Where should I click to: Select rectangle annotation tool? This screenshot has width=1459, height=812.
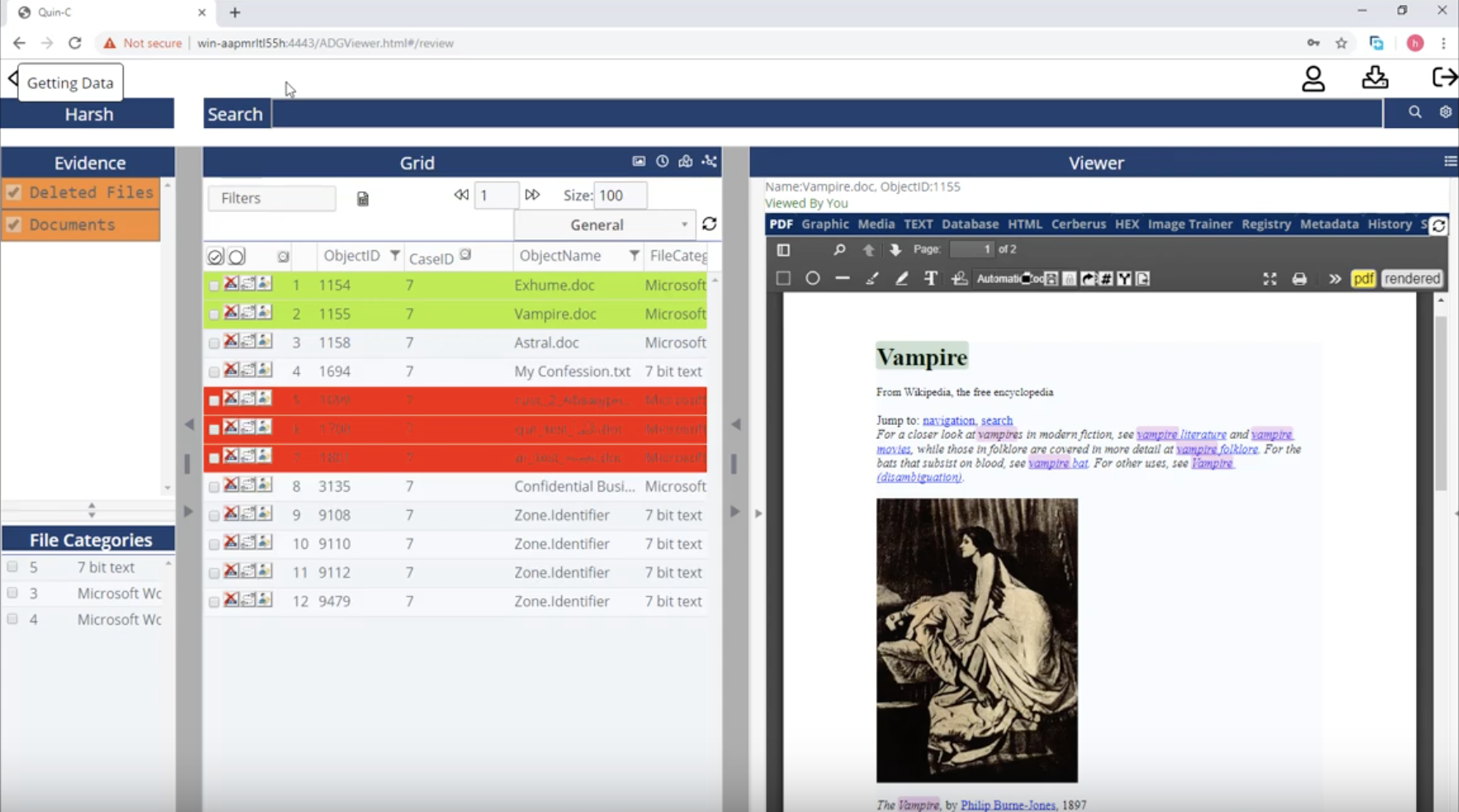click(x=783, y=279)
